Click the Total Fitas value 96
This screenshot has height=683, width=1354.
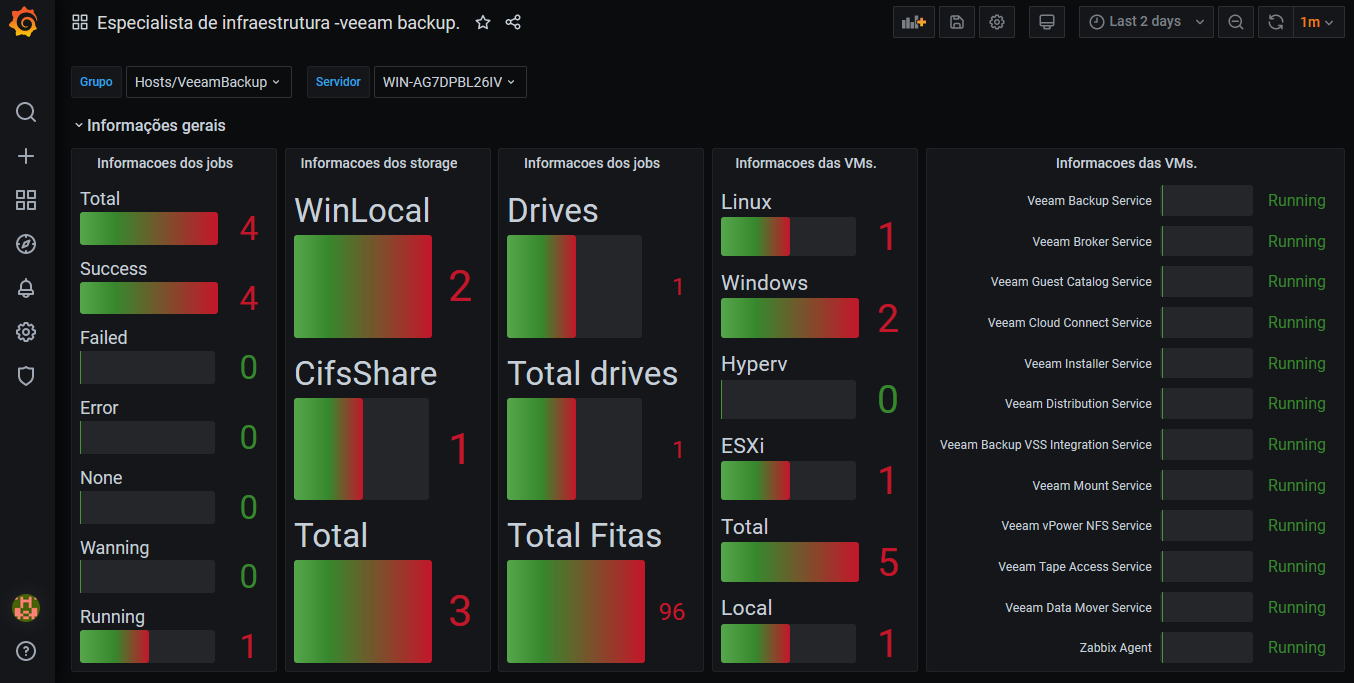tap(673, 612)
